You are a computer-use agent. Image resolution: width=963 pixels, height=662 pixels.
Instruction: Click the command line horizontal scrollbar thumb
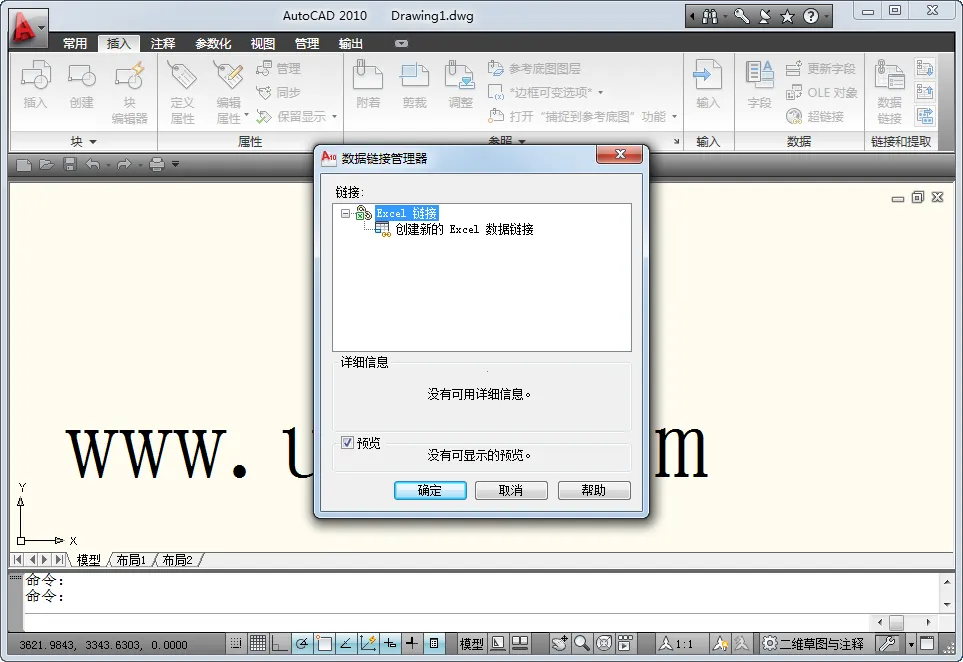tap(896, 622)
